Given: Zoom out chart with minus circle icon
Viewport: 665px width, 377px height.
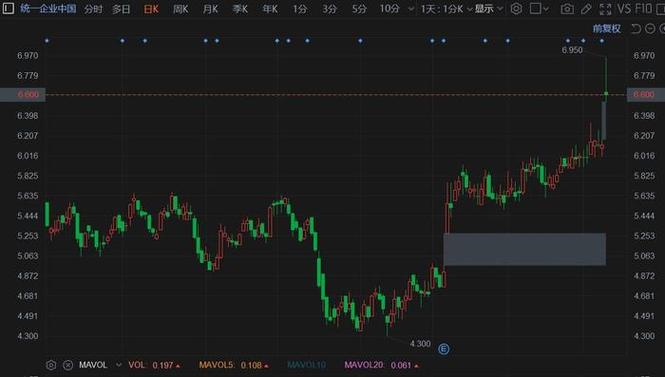Looking at the screenshot, I should (650, 28).
